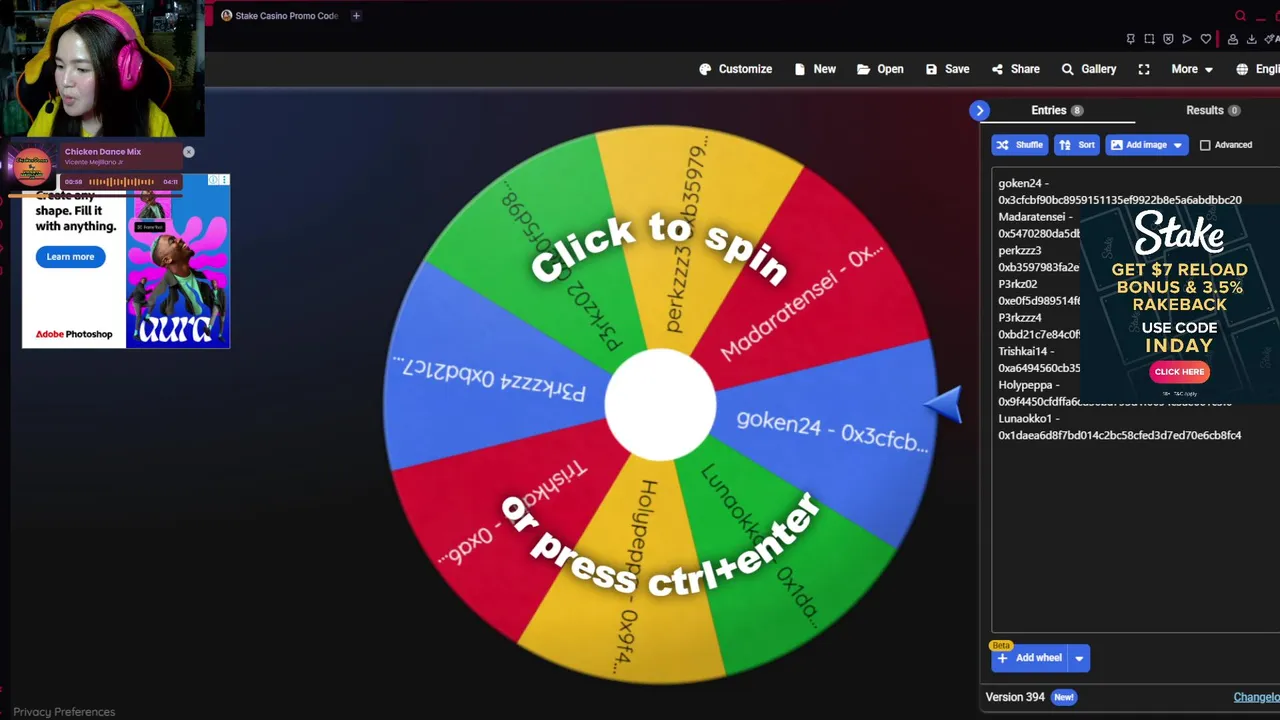Click the browser search magnifier icon
Screen dimensions: 1280x720
1241,15
